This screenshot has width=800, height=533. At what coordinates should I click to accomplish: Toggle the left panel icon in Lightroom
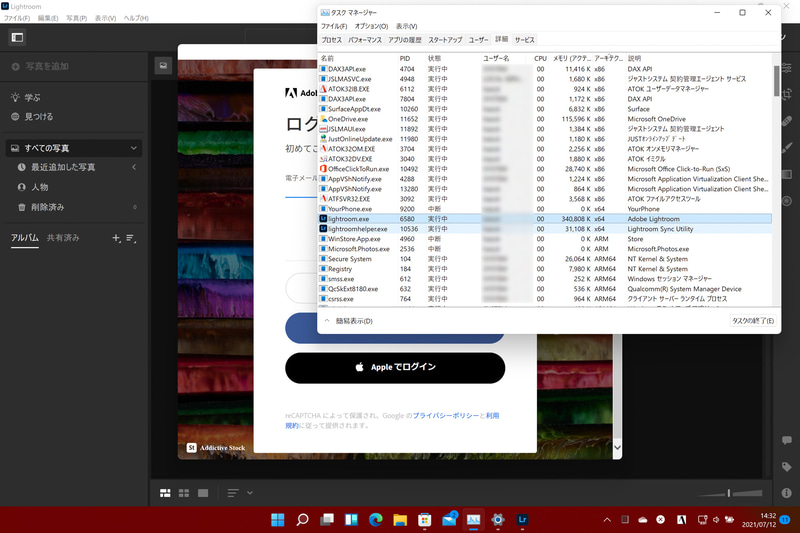coord(17,37)
